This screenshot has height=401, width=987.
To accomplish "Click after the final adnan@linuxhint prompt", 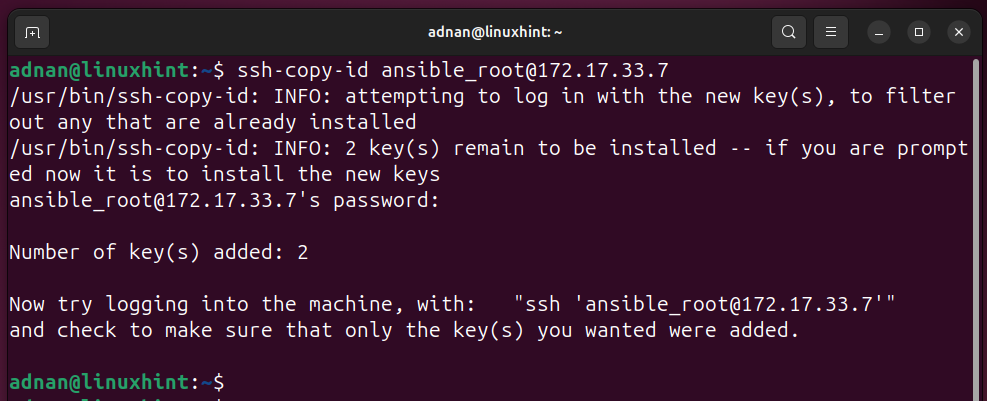I will click(234, 382).
